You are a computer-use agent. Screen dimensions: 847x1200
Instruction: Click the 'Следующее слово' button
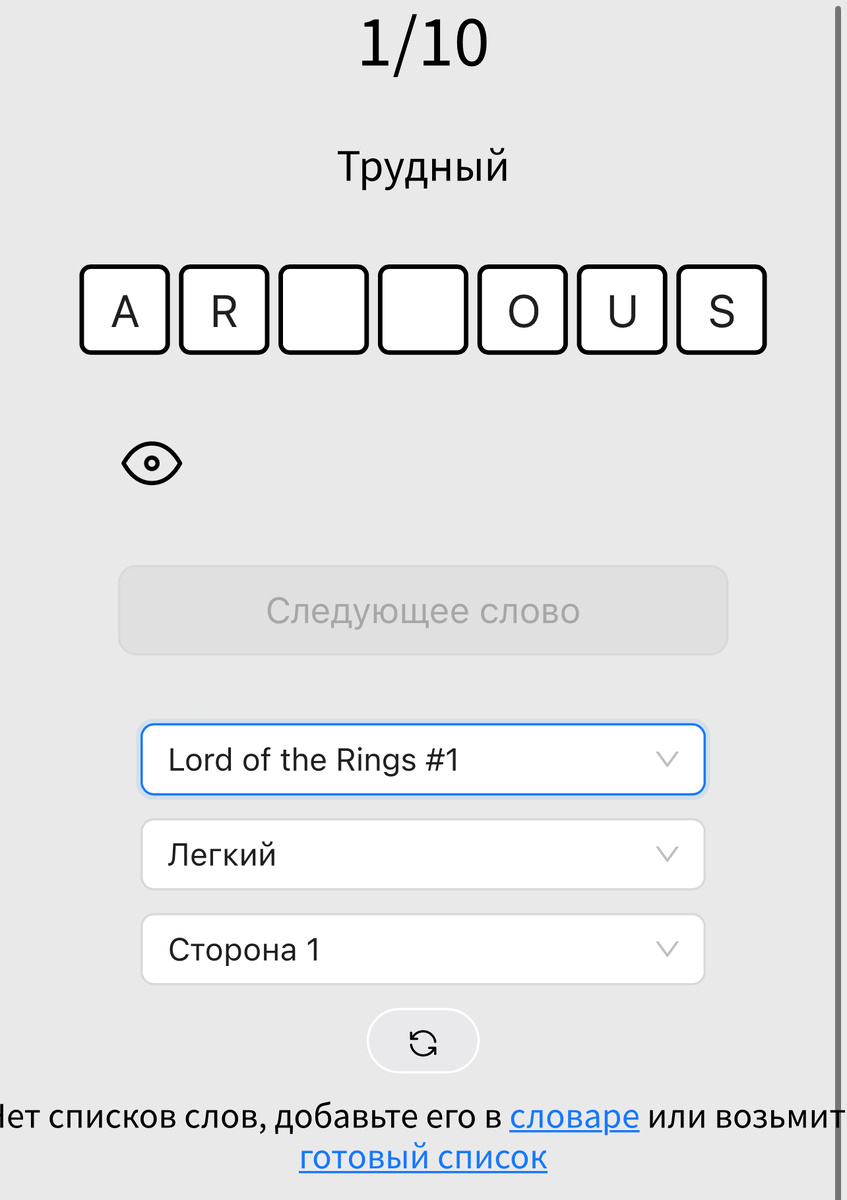click(x=423, y=610)
